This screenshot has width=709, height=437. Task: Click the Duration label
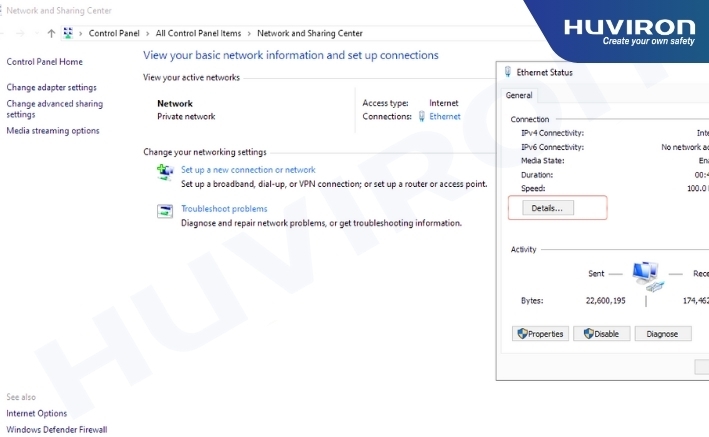tap(537, 175)
